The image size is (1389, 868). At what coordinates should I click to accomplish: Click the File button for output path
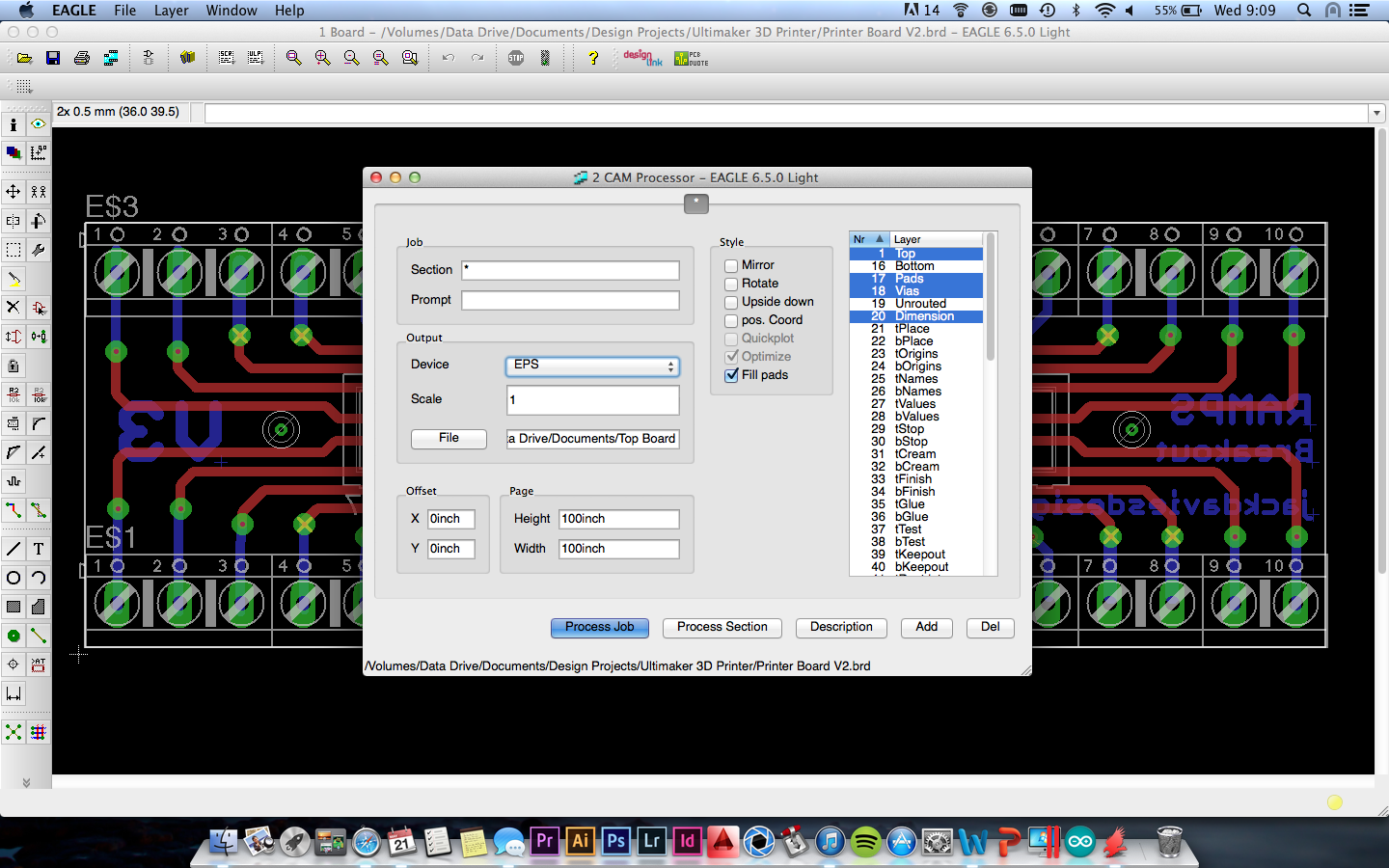coord(449,439)
